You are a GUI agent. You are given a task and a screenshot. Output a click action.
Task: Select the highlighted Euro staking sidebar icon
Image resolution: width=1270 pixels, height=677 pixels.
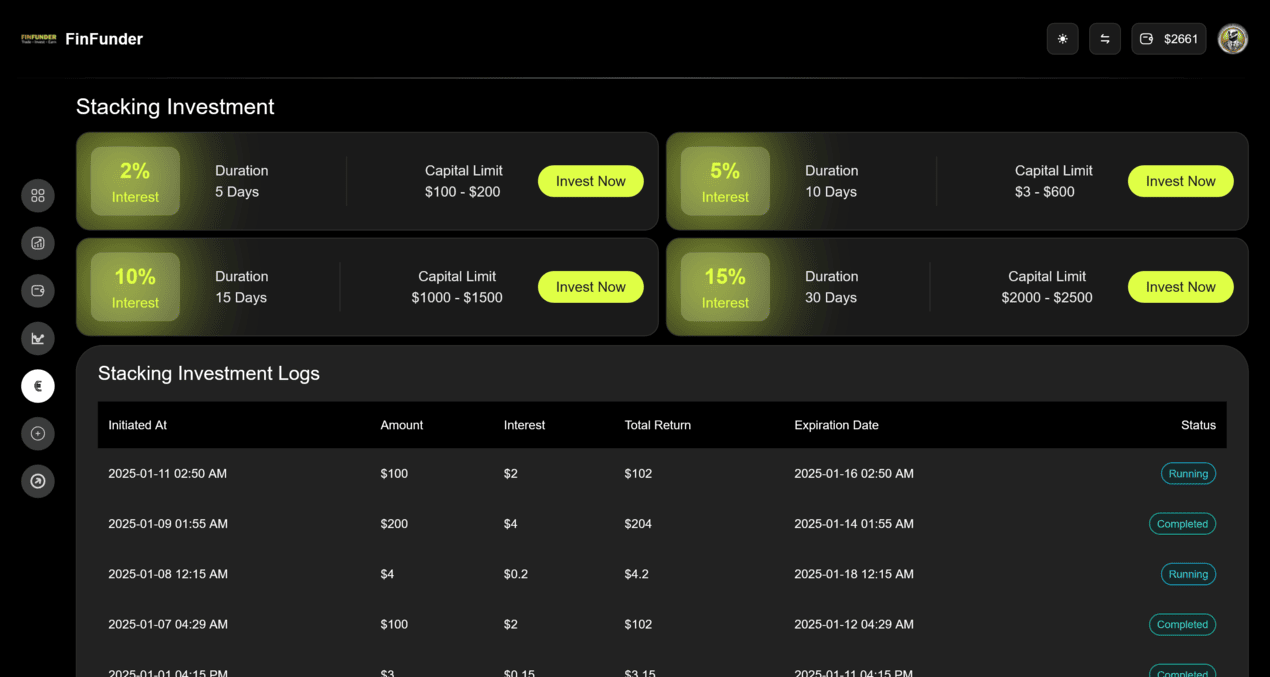pos(38,385)
